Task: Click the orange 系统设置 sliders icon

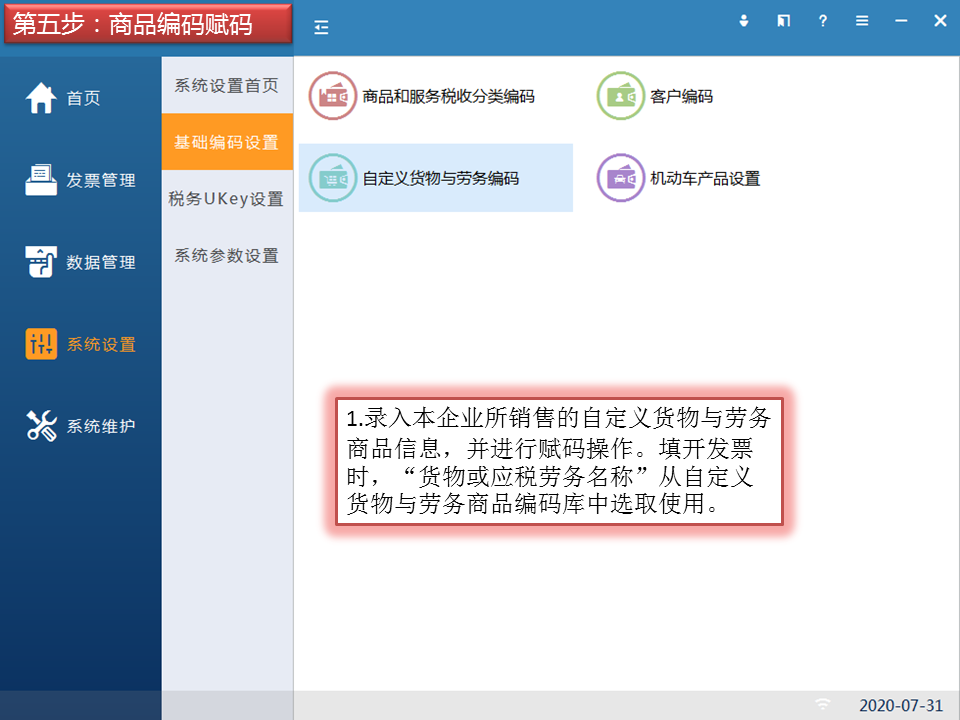Action: [x=41, y=344]
